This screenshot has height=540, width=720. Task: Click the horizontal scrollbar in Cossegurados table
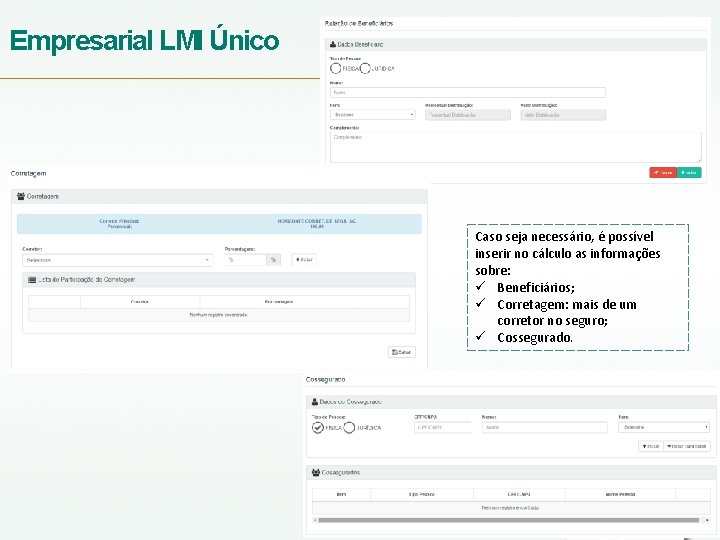[508, 520]
